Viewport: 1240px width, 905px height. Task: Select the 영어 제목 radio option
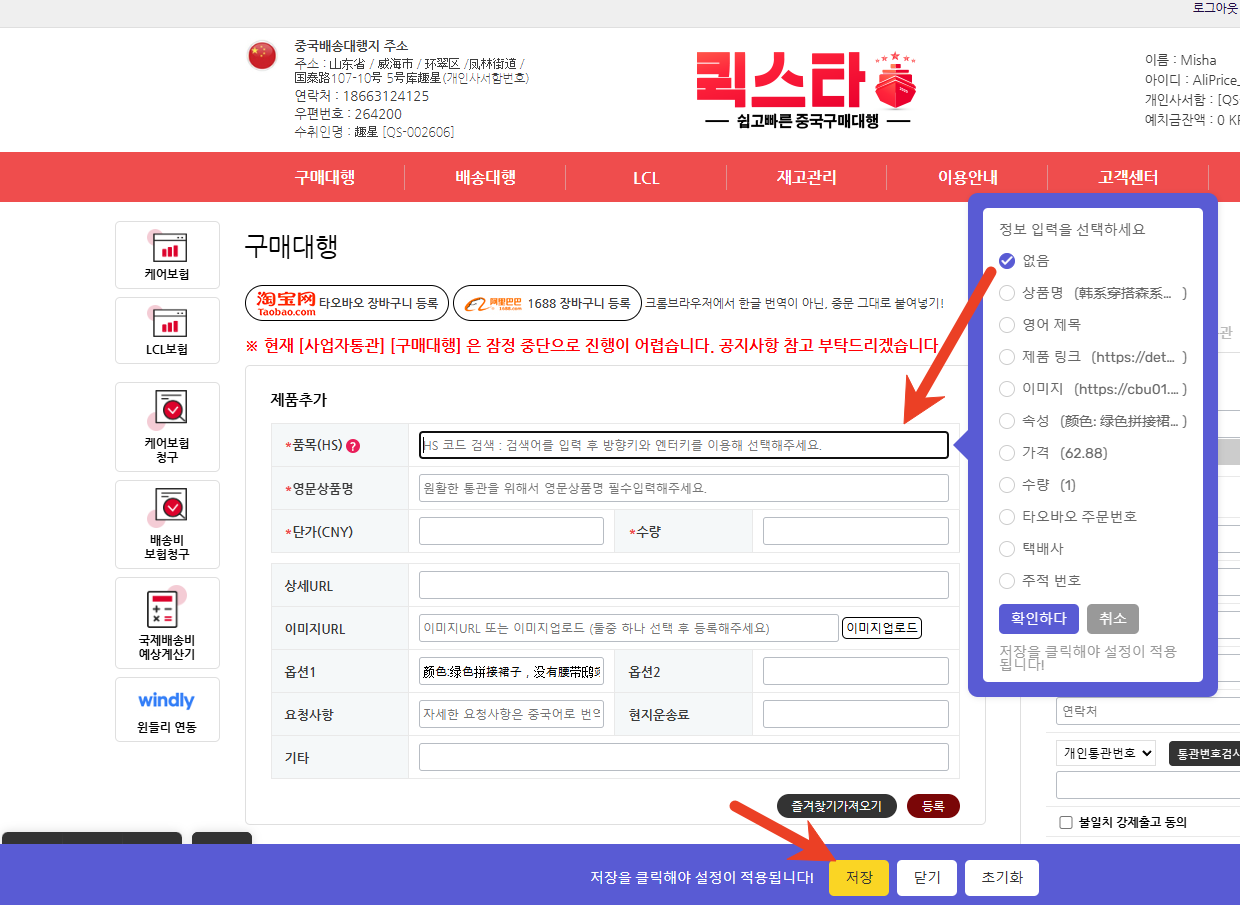tap(1008, 325)
